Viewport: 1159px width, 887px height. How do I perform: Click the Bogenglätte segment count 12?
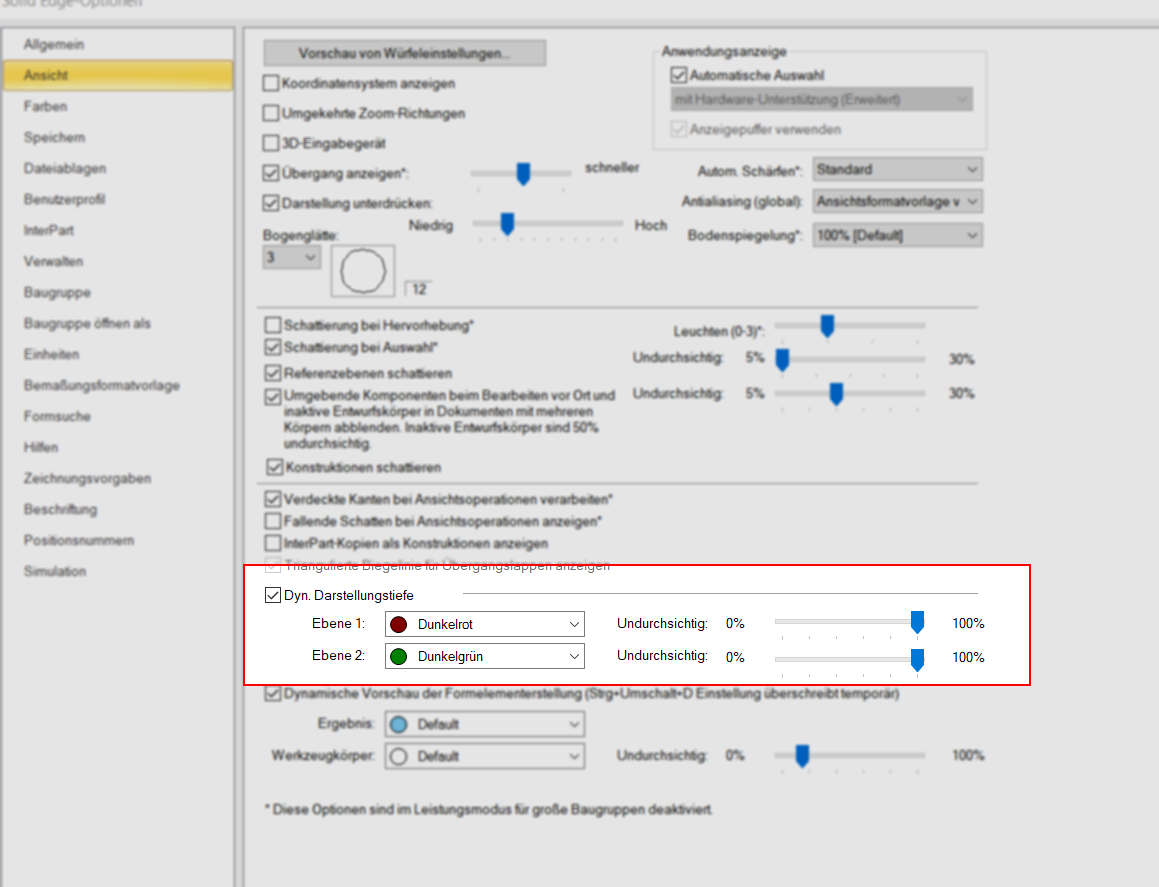(419, 289)
